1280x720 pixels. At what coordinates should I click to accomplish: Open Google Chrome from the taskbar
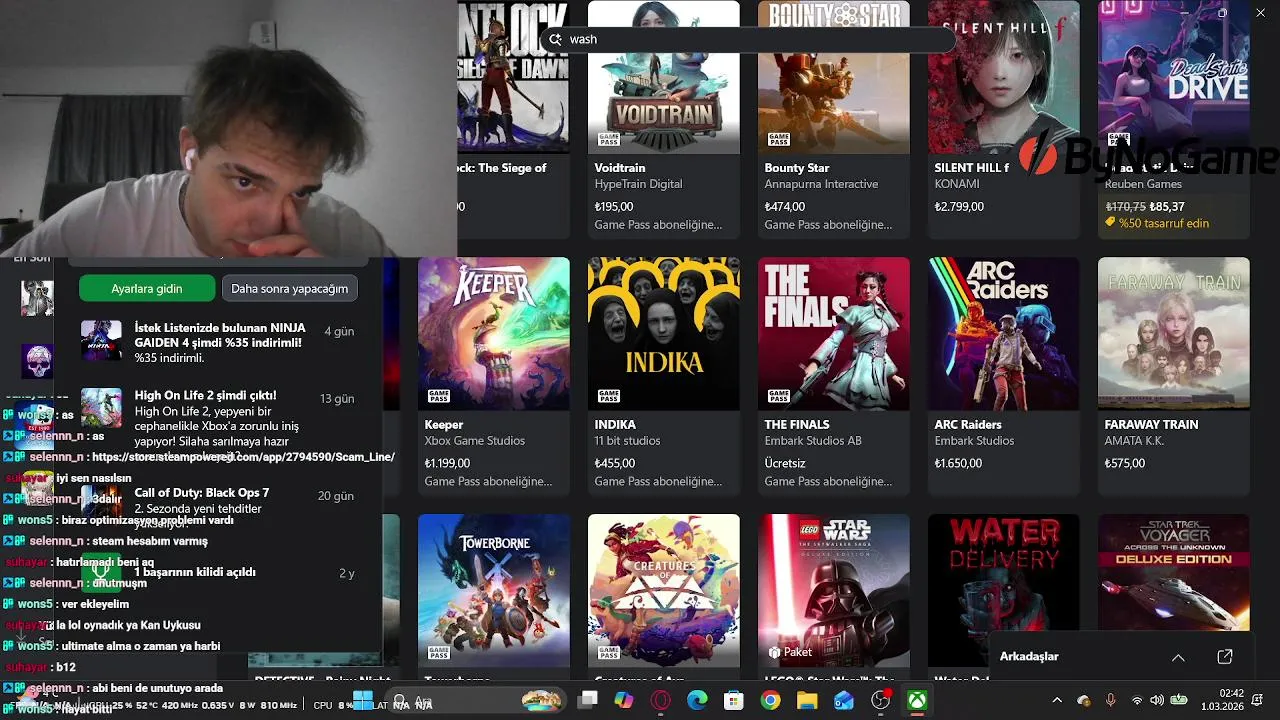(x=770, y=700)
